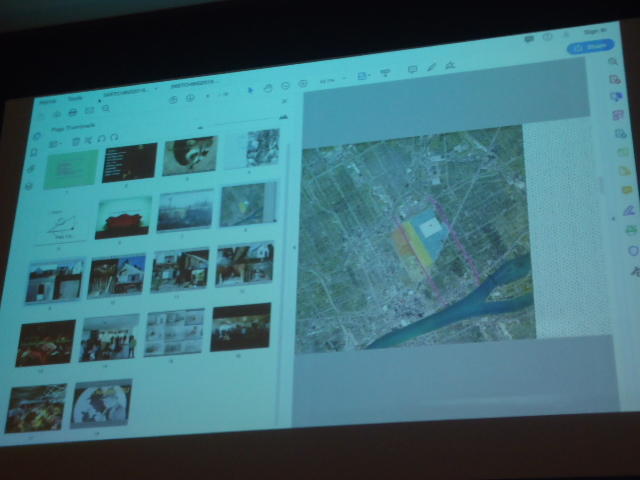Select the arrow selection tool
The width and height of the screenshot is (640, 480).
(x=250, y=90)
